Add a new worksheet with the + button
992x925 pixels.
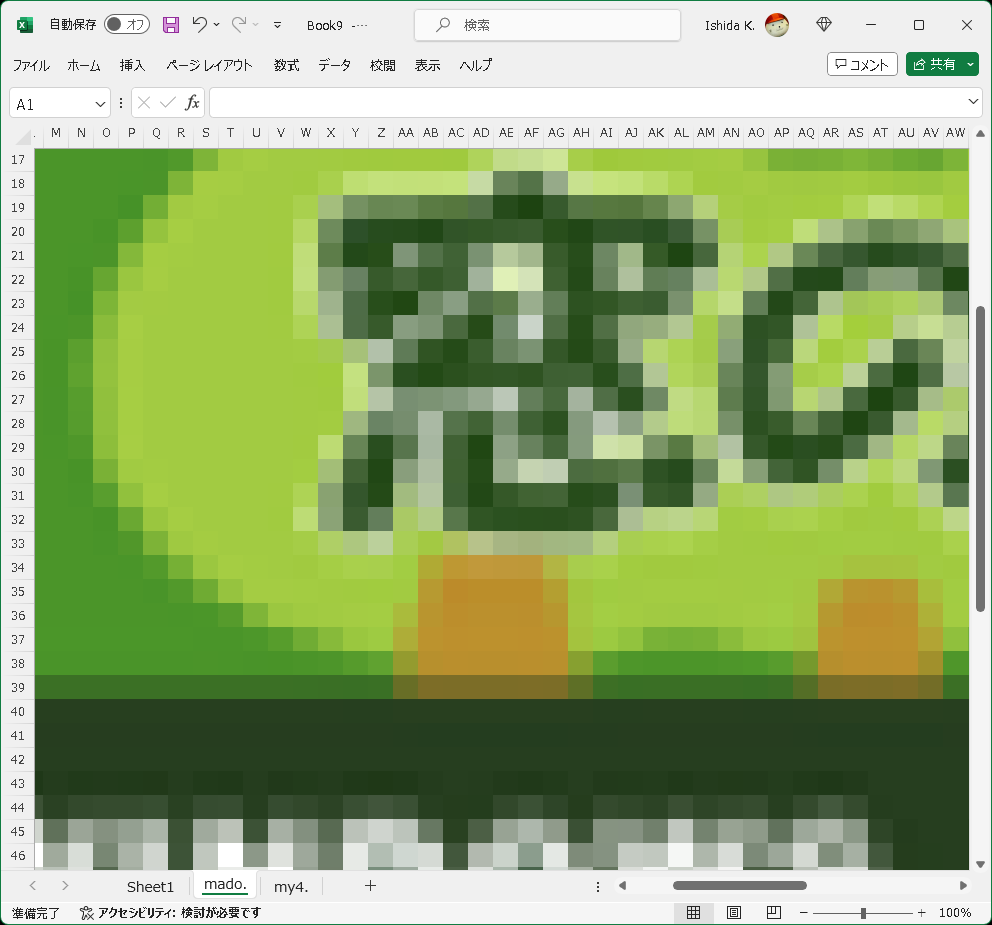[370, 885]
